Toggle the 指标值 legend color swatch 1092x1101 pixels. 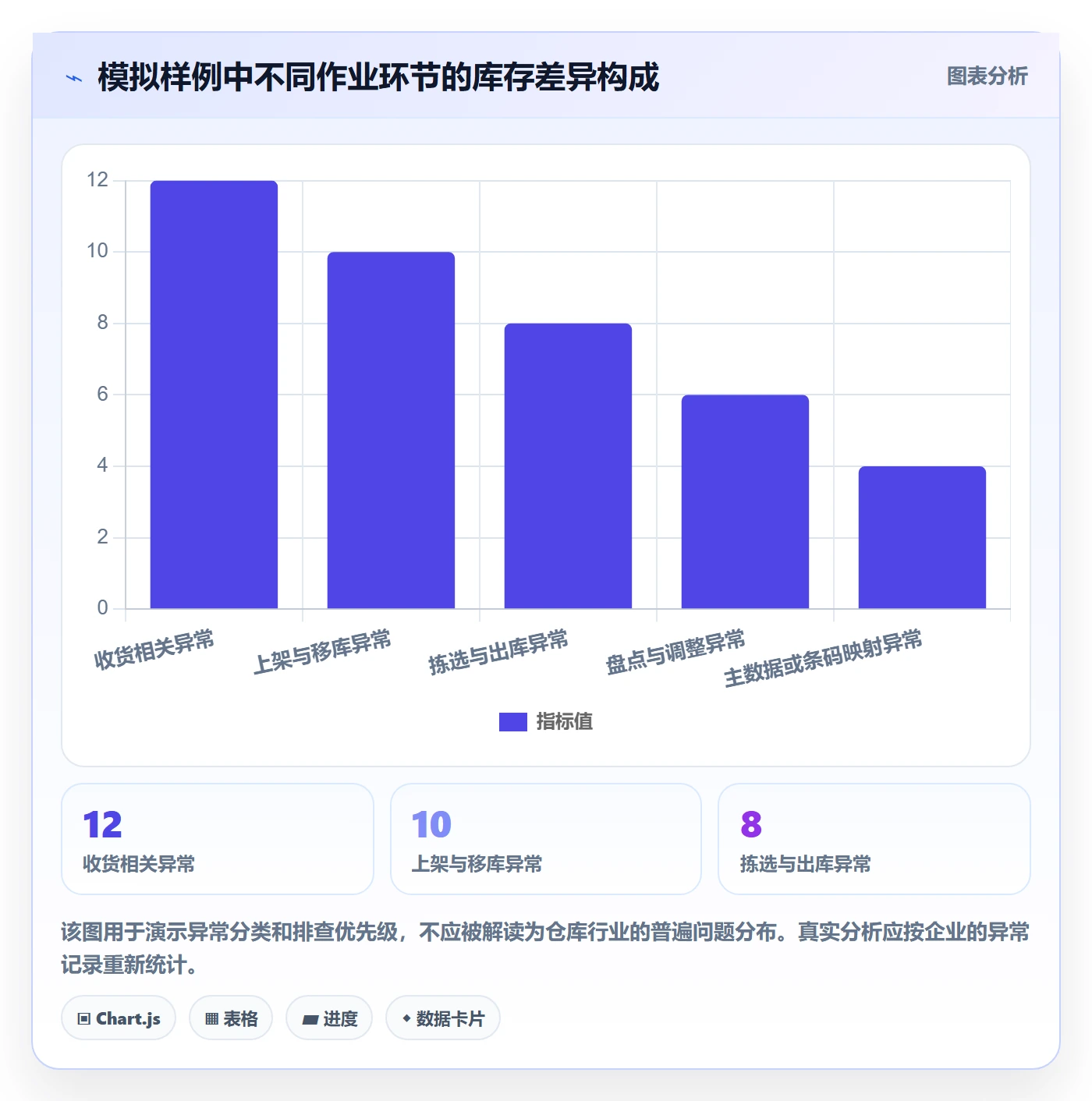click(512, 722)
